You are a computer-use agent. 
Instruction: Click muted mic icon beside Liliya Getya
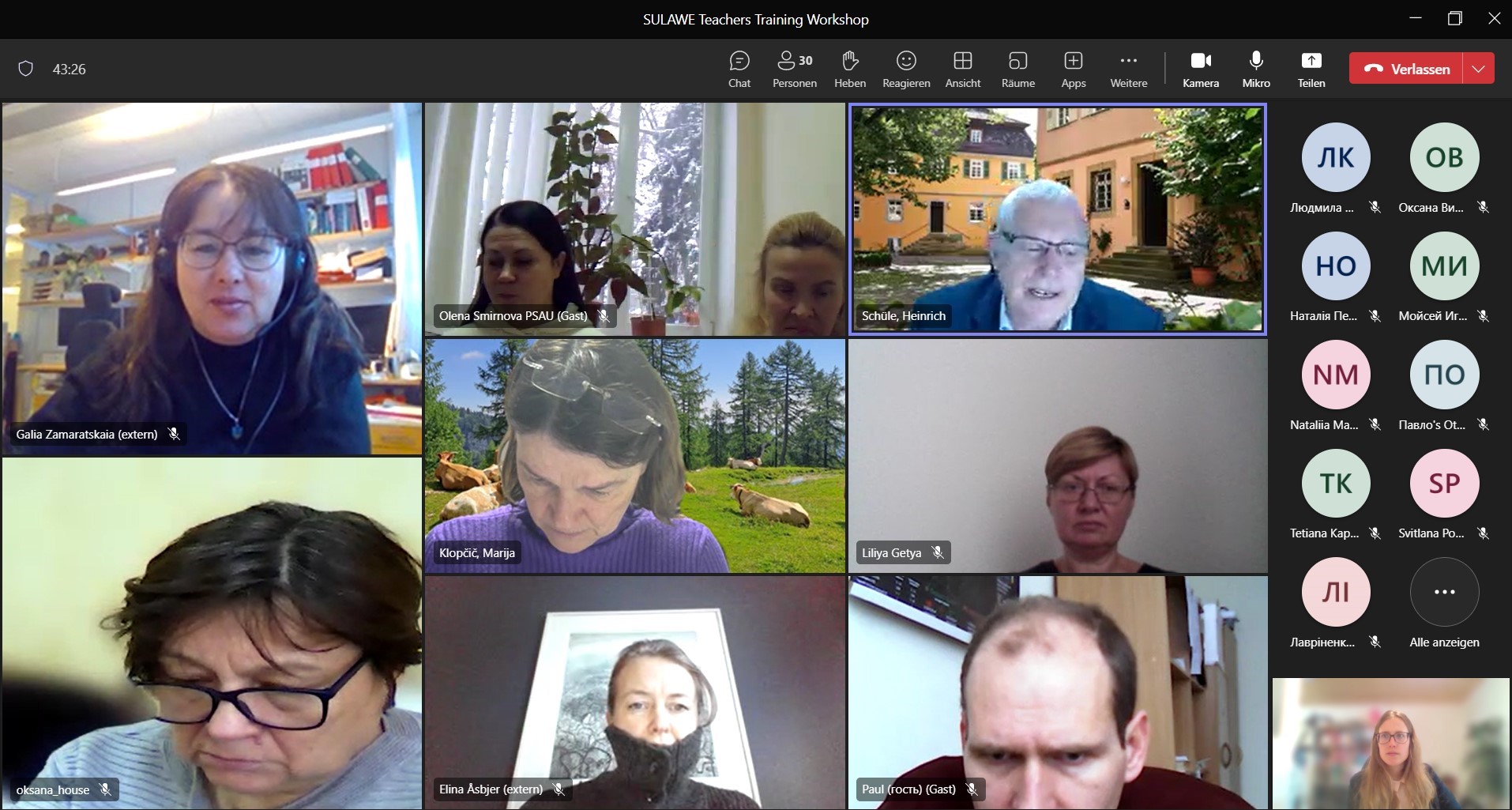point(938,552)
